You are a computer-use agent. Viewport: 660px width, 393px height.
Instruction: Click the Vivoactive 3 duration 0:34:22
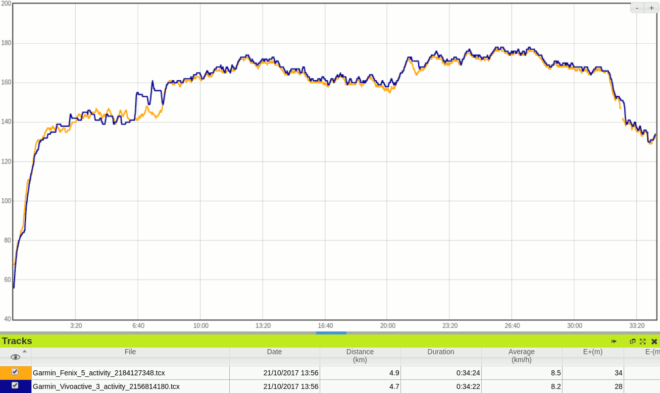tap(468, 386)
